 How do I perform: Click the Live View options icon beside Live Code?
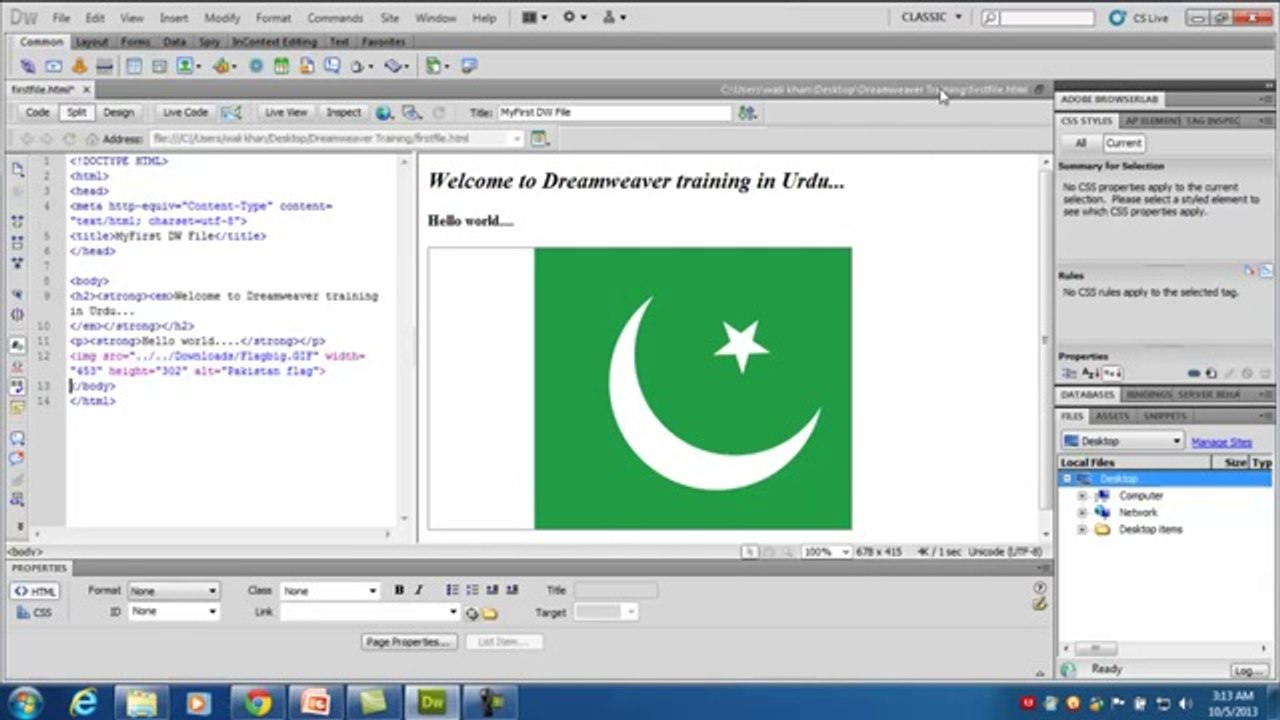coord(231,113)
